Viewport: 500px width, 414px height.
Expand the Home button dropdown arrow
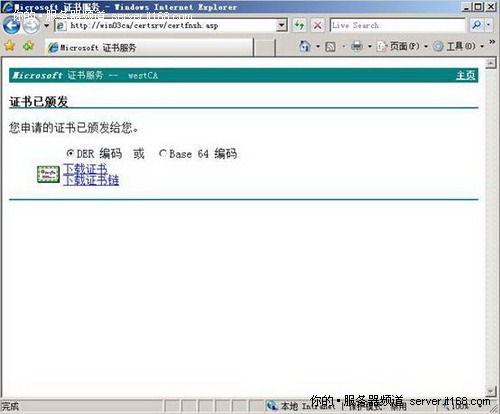318,47
